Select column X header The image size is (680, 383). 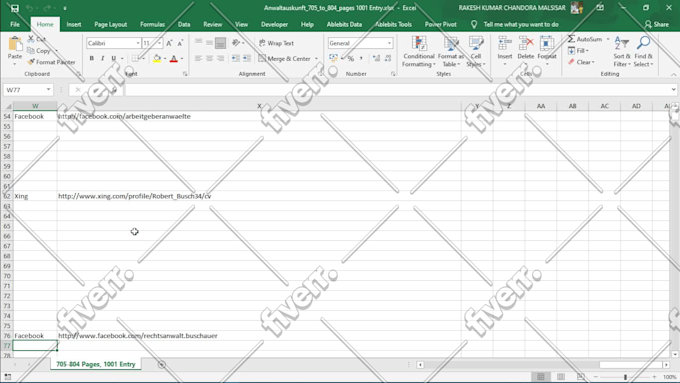point(259,106)
